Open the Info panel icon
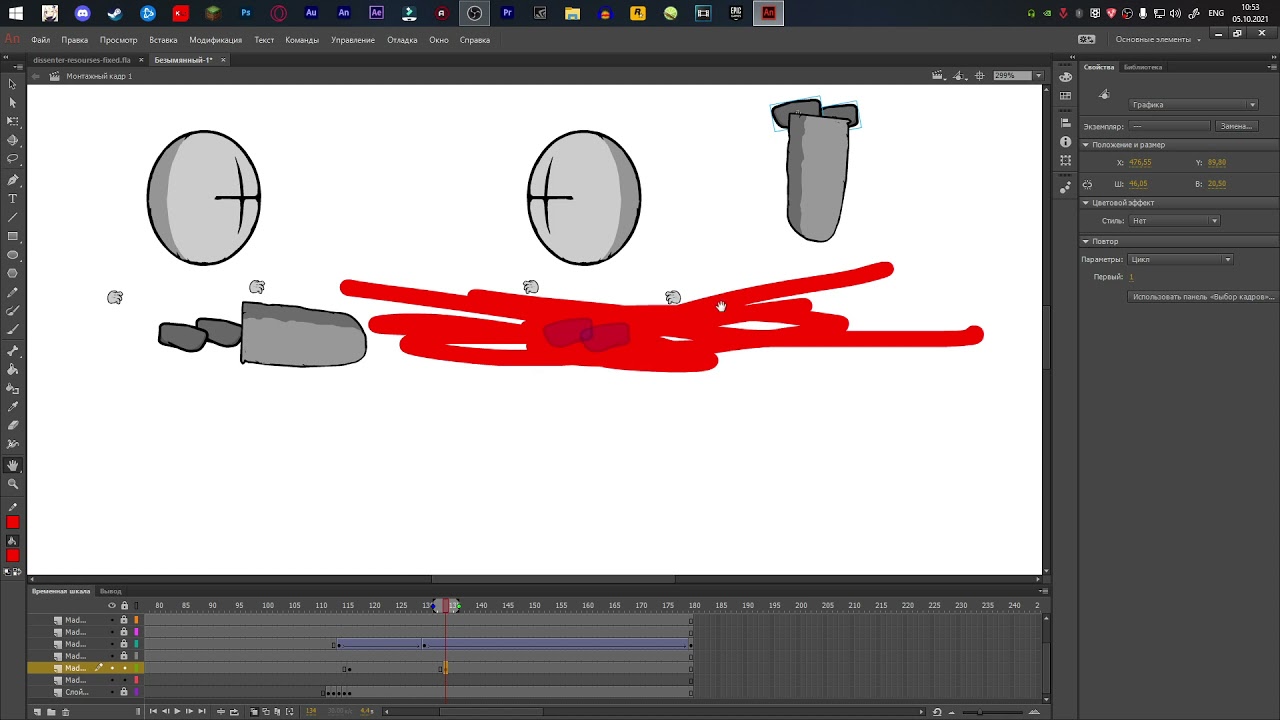Viewport: 1280px width, 720px height. pyautogui.click(x=1065, y=142)
